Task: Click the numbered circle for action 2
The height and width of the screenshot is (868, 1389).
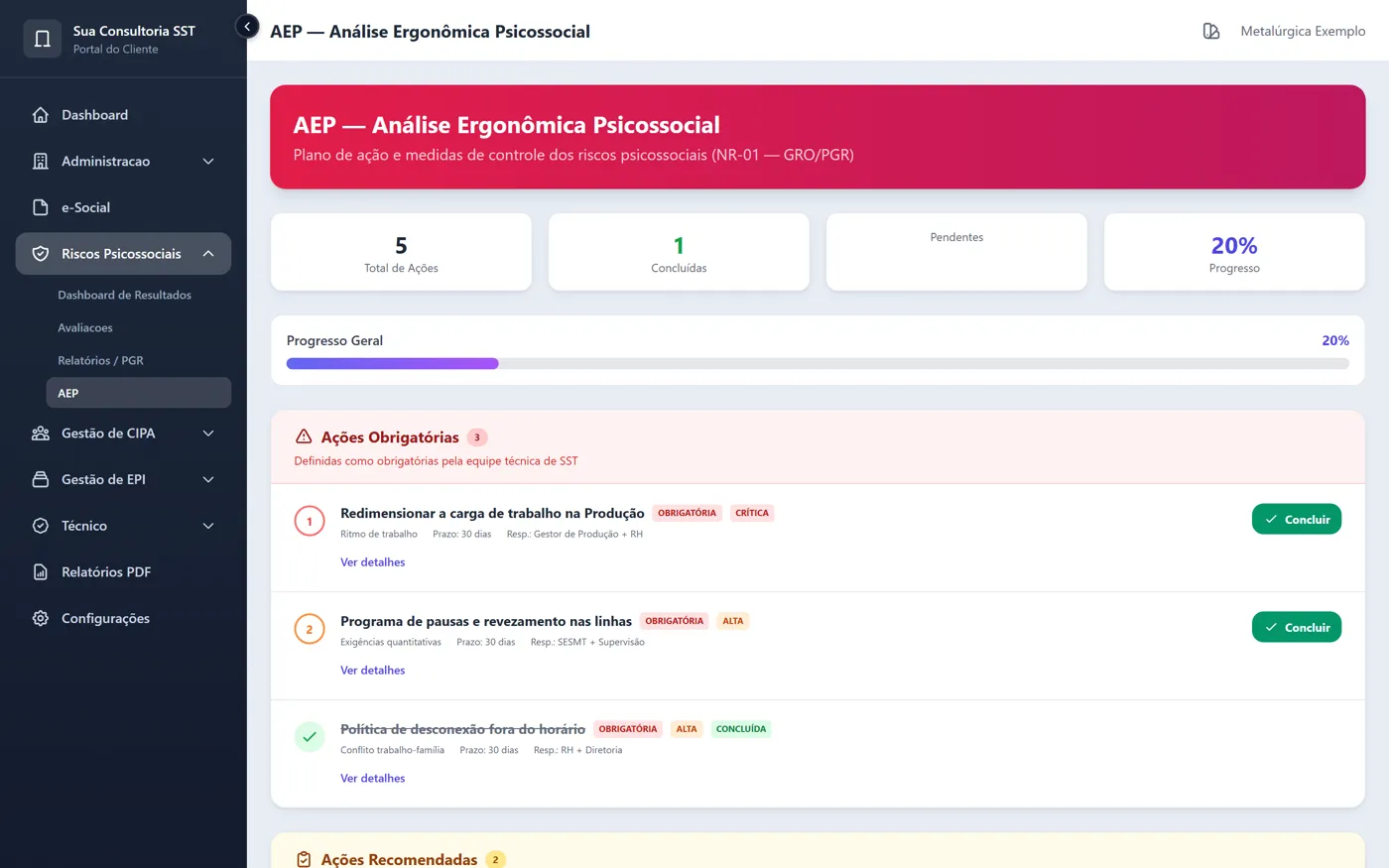Action: pos(310,629)
